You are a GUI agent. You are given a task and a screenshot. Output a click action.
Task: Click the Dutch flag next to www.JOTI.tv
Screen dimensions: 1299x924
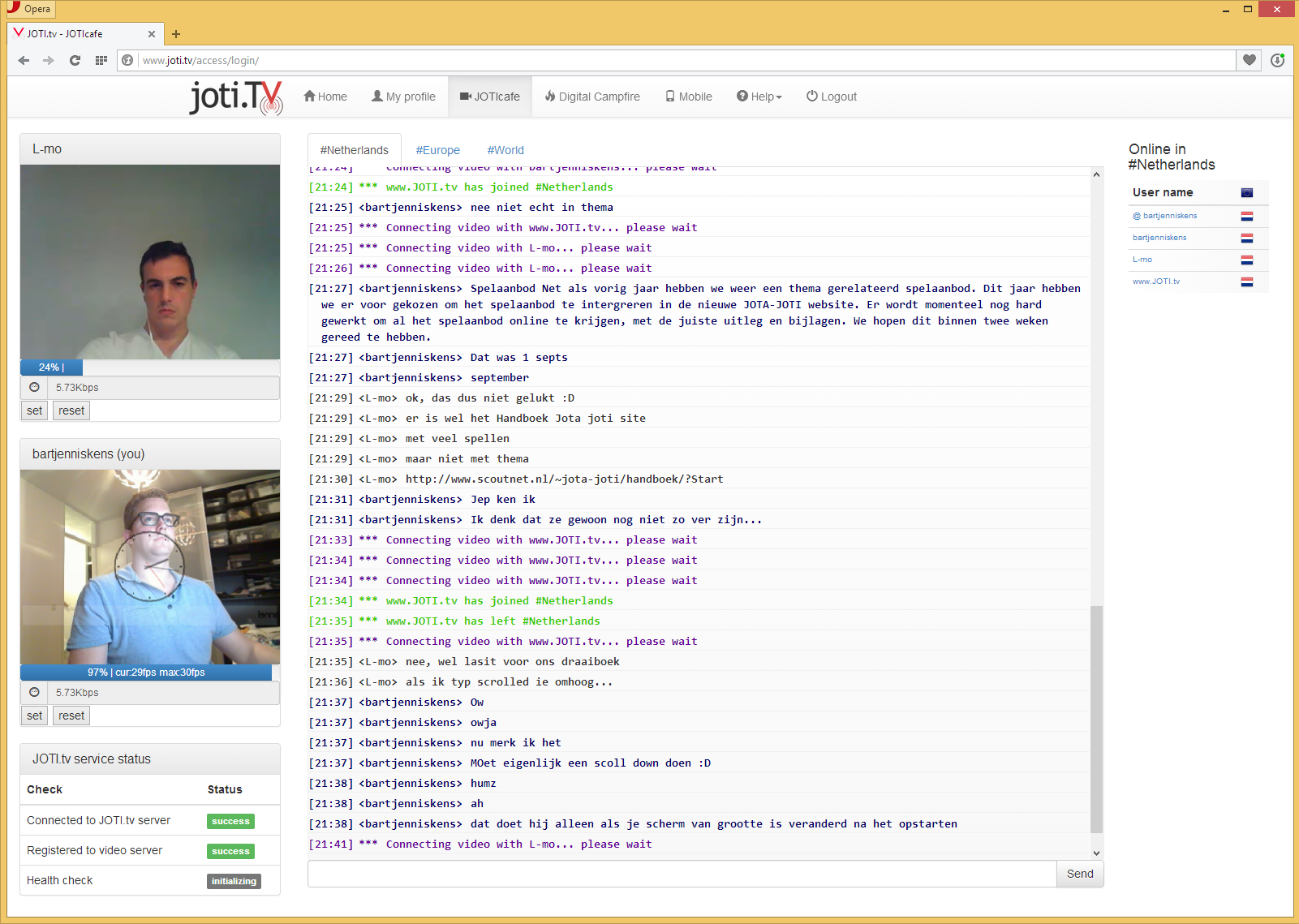click(1247, 281)
